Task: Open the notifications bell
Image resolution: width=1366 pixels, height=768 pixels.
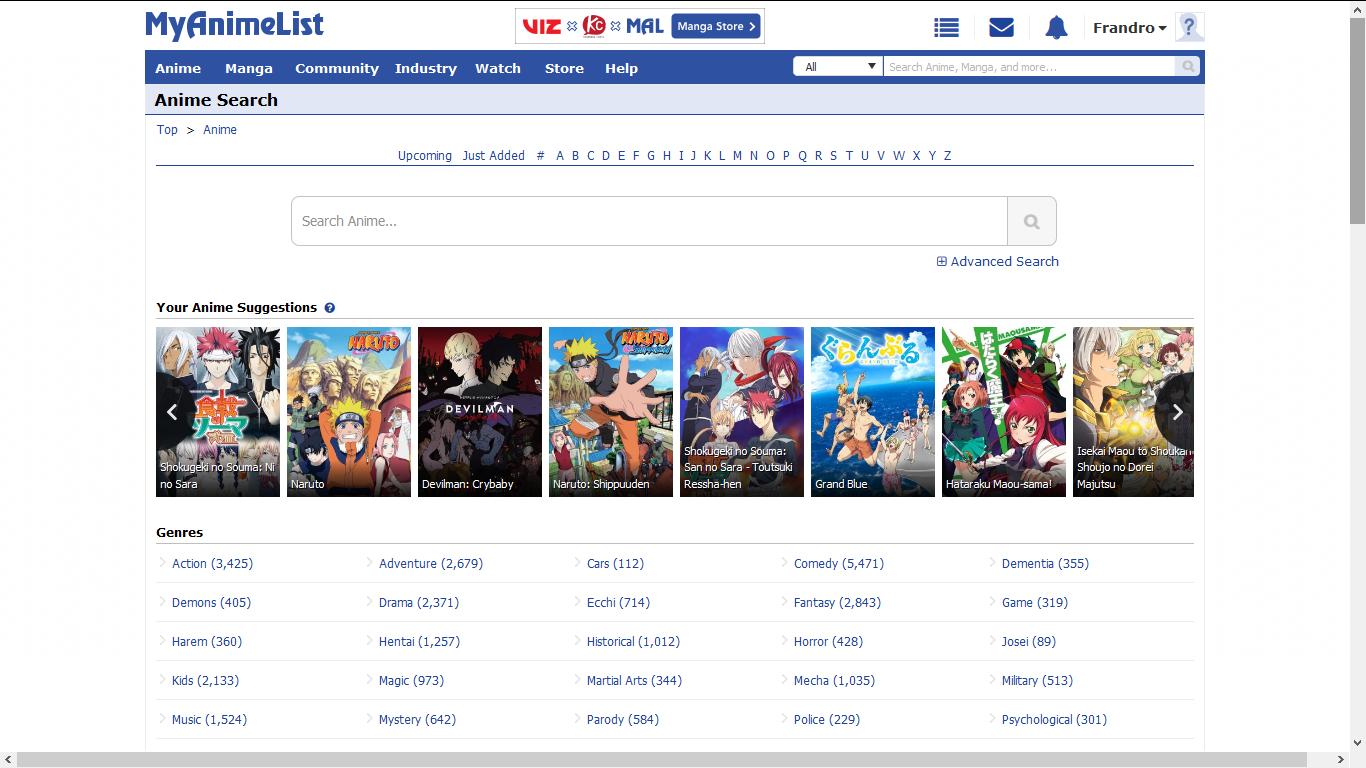Action: (1056, 28)
